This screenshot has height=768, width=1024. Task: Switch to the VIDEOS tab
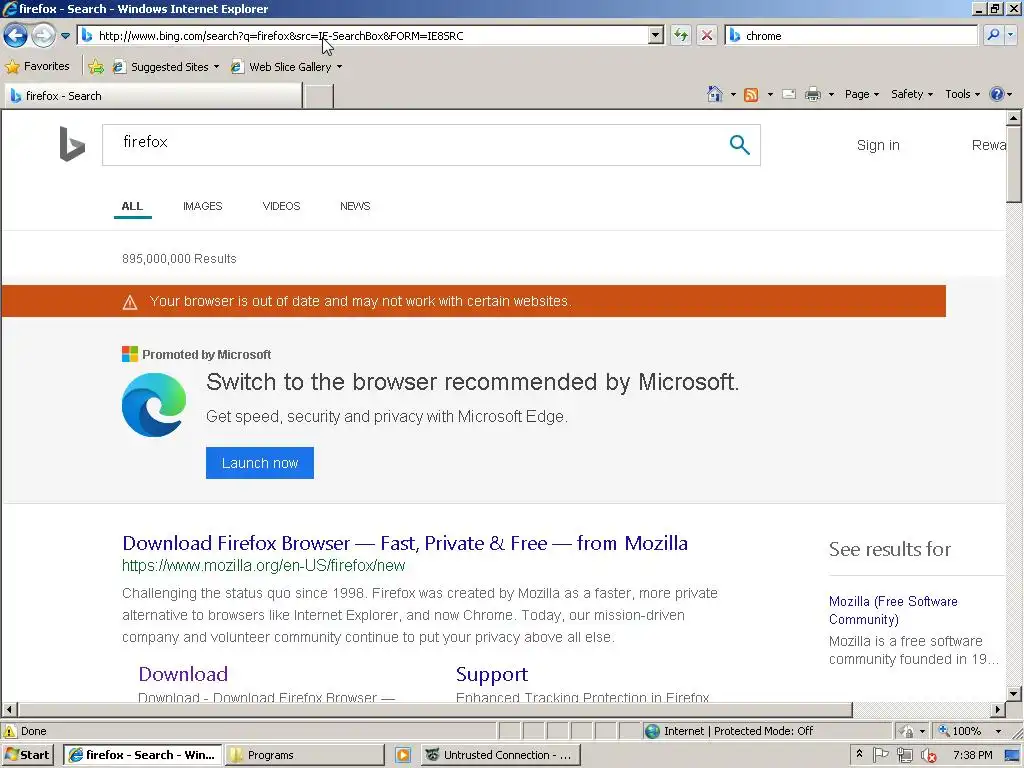tap(281, 206)
